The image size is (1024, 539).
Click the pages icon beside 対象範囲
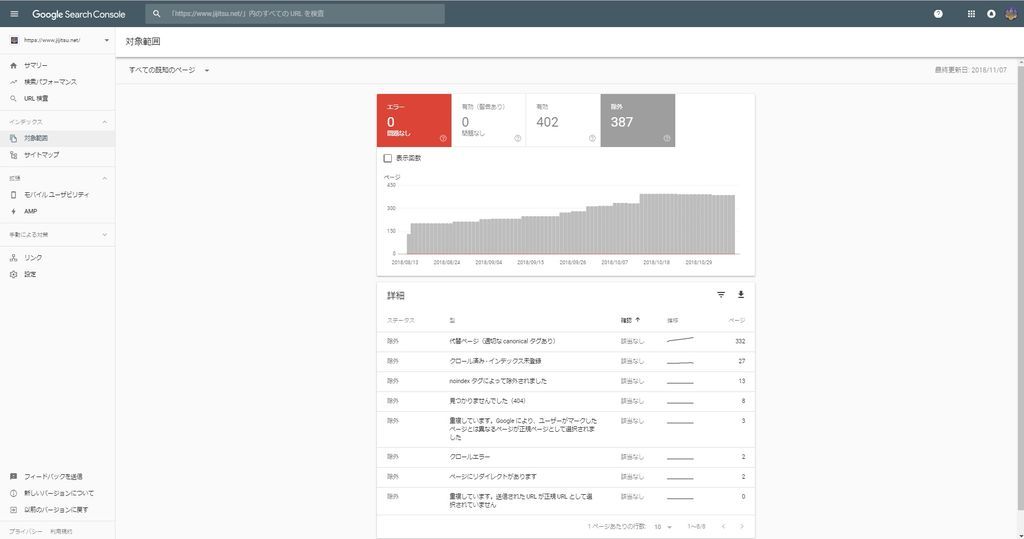coord(13,139)
